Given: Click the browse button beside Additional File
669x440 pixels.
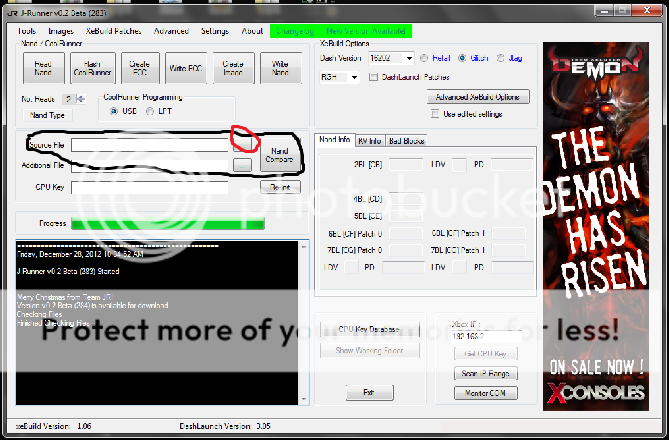Looking at the screenshot, I should click(242, 165).
